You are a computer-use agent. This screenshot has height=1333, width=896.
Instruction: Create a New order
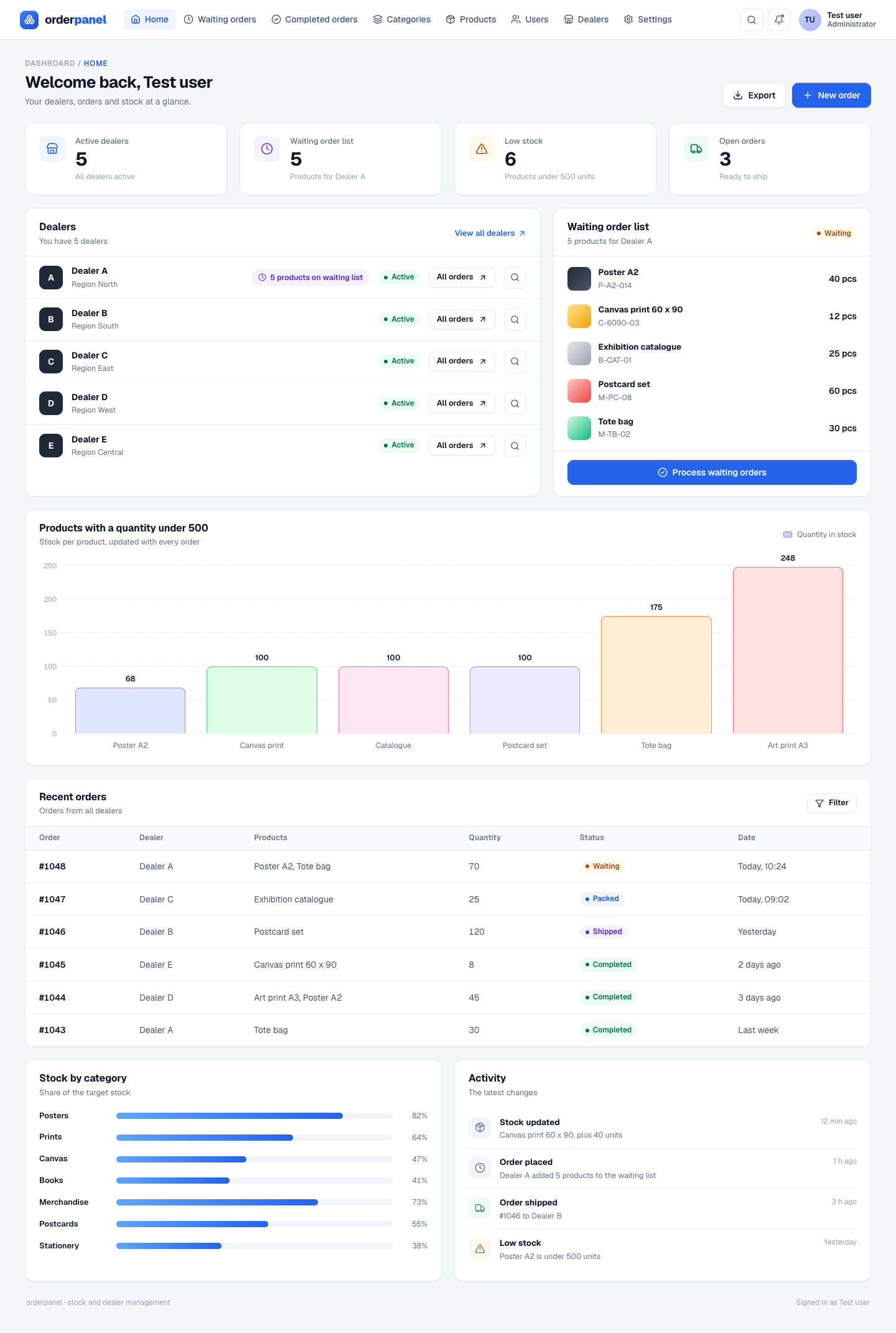click(831, 95)
